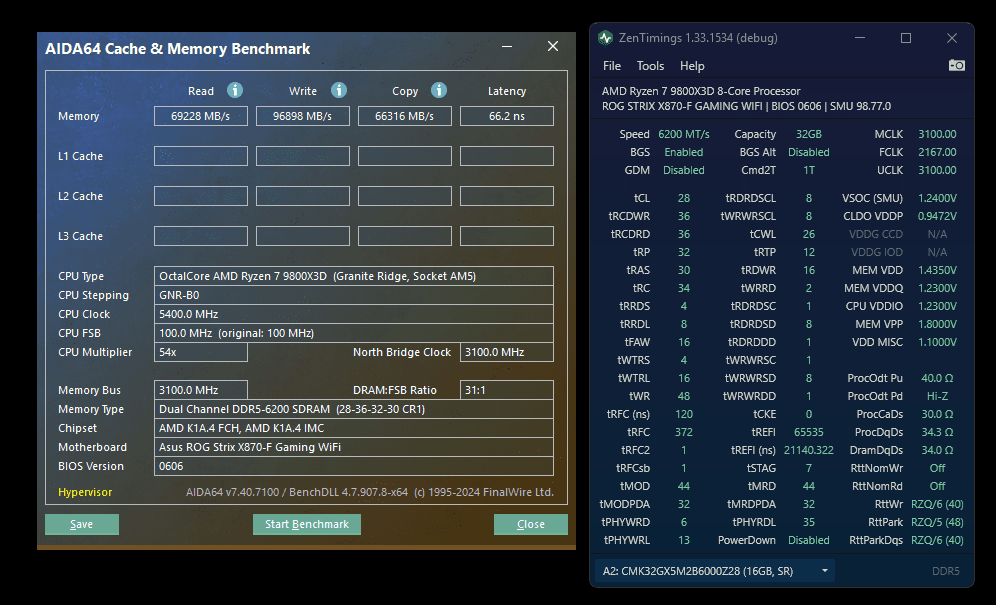Screen dimensions: 996x605
Task: Click the CPU FSB value 100.0 MHz
Action: coord(354,333)
